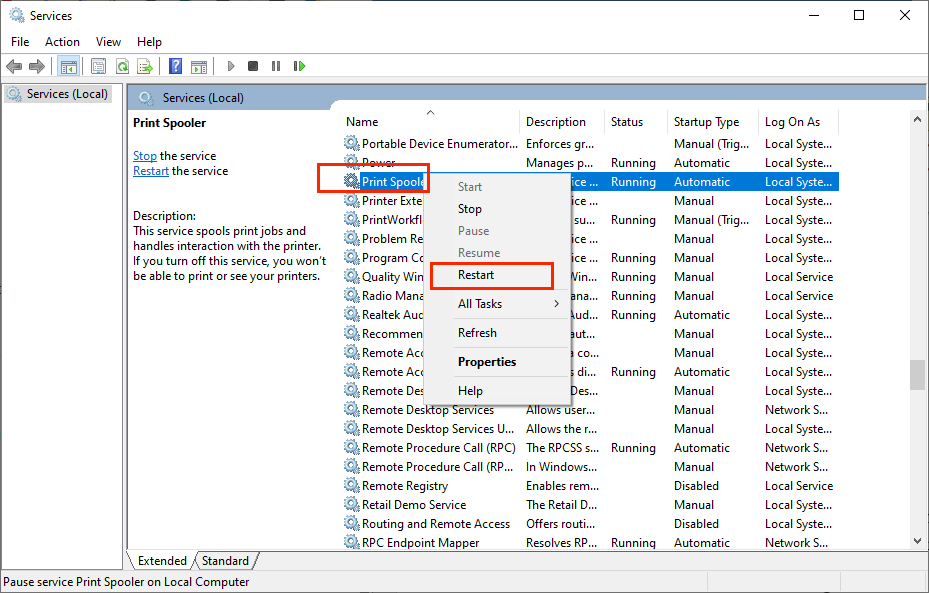Click the Restart the service link
The width and height of the screenshot is (929, 593).
(x=151, y=171)
